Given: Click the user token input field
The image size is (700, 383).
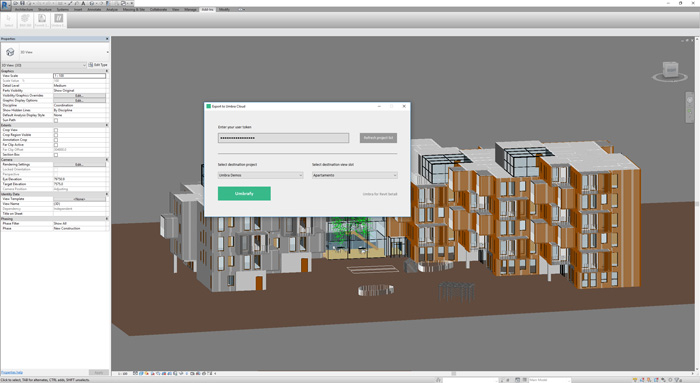Looking at the screenshot, I should [x=283, y=138].
